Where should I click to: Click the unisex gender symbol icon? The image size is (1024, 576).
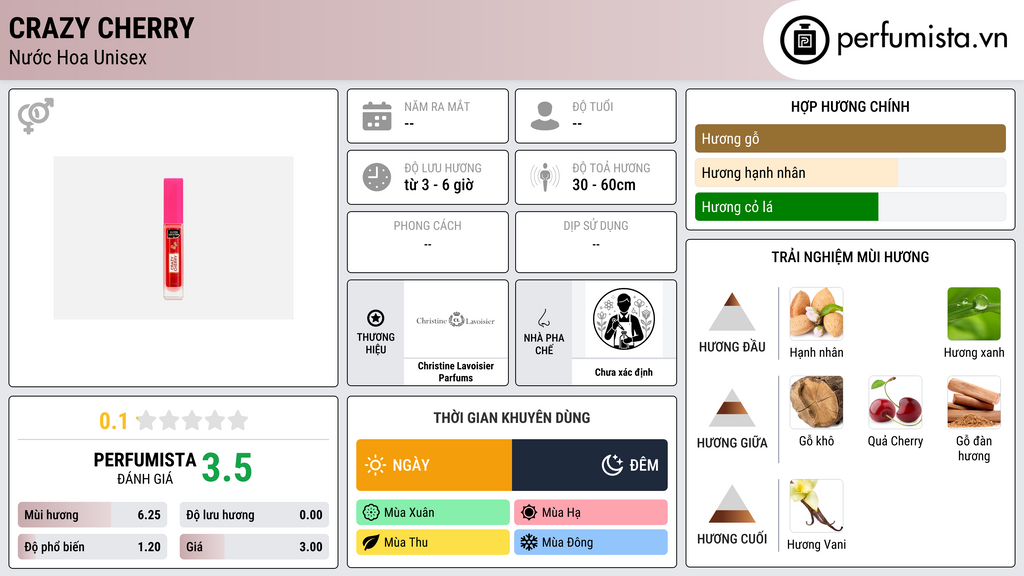pos(36,116)
